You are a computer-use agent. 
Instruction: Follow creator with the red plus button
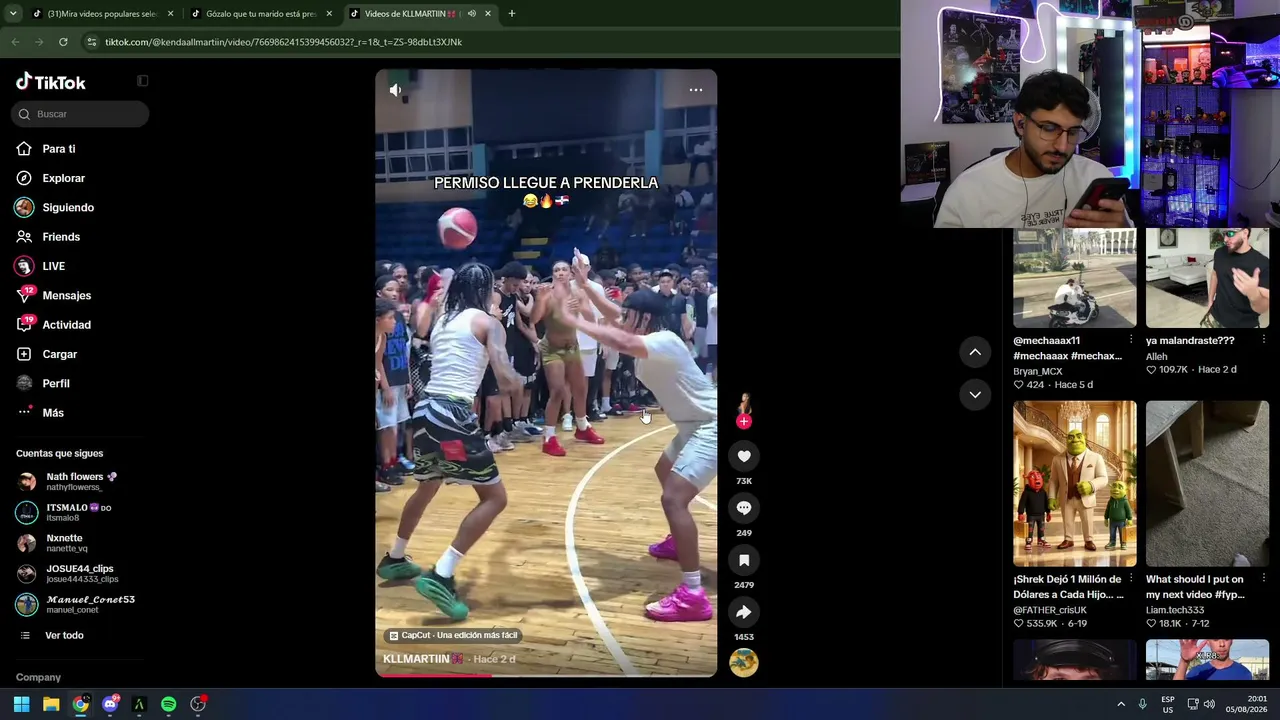point(743,422)
